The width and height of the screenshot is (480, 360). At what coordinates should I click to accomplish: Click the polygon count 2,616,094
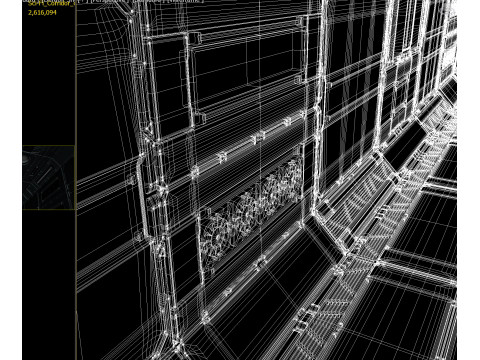tap(42, 13)
